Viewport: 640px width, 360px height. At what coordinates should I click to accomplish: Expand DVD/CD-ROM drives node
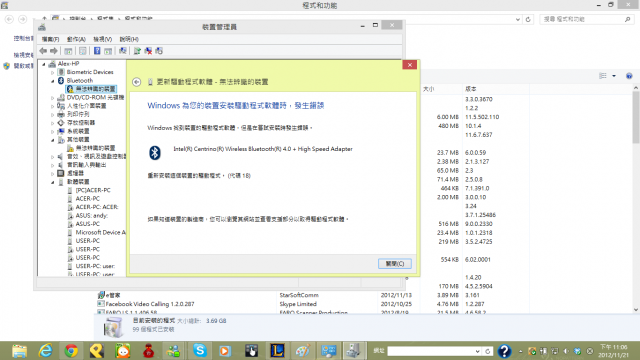tap(52, 98)
